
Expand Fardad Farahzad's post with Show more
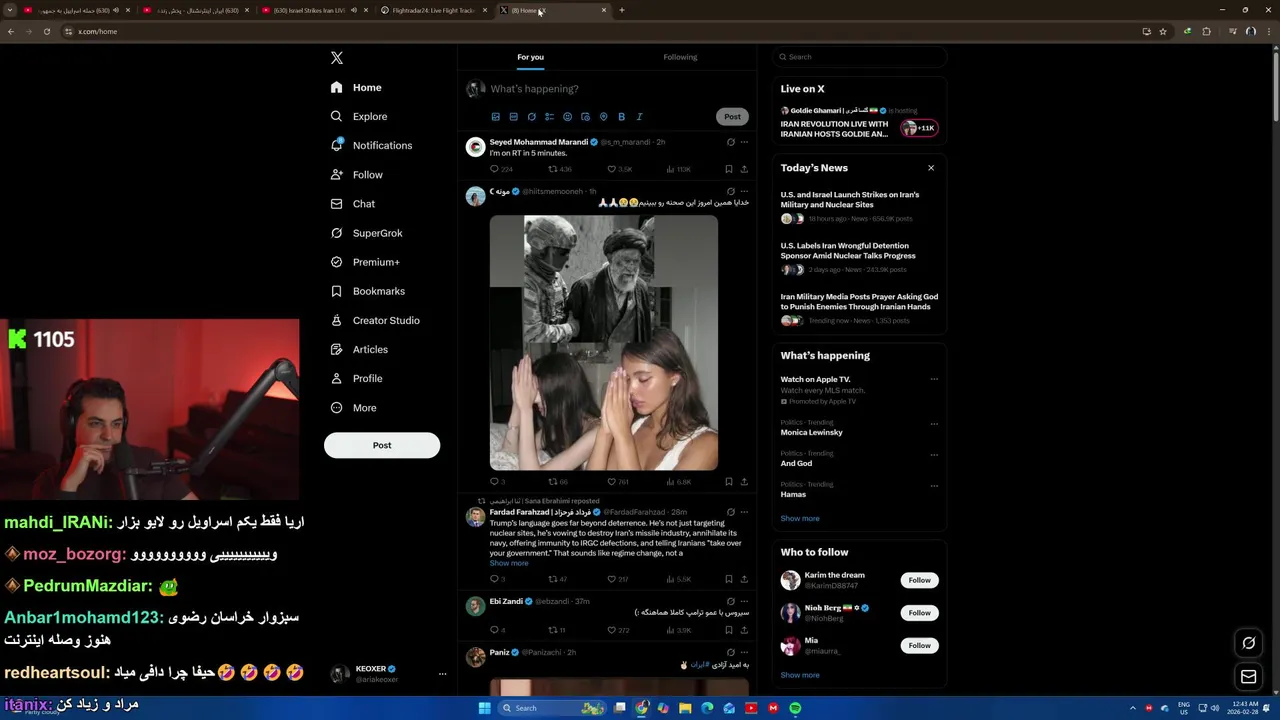(x=509, y=563)
